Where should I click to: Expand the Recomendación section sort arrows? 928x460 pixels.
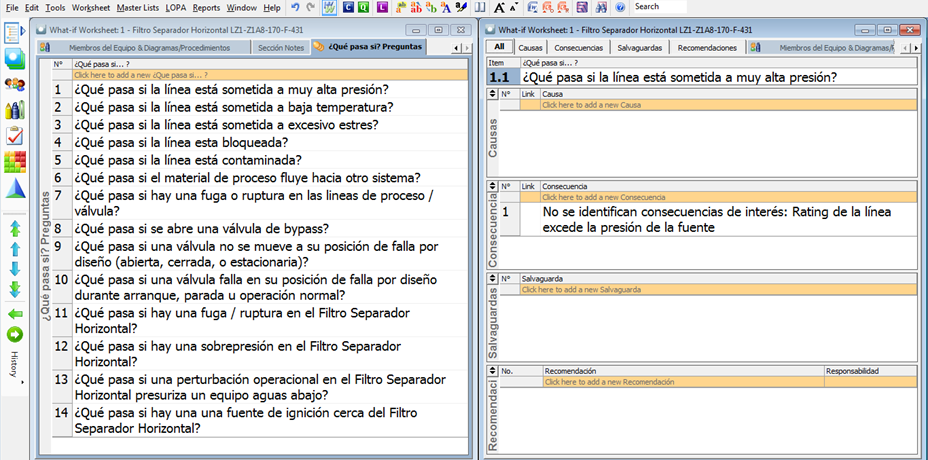[493, 371]
